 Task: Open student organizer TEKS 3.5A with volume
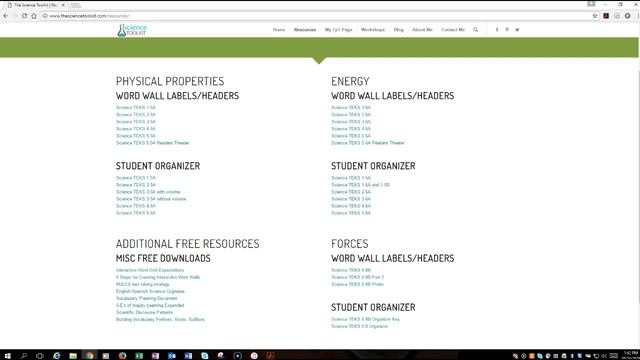[148, 192]
